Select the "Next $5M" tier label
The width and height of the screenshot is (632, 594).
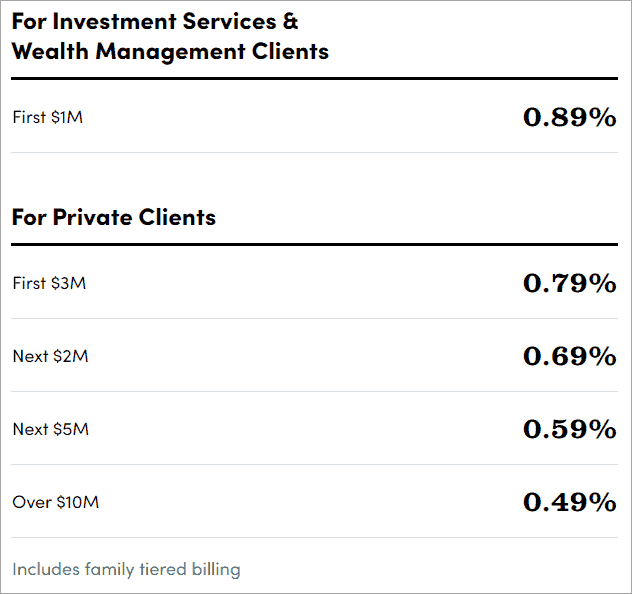coord(50,429)
